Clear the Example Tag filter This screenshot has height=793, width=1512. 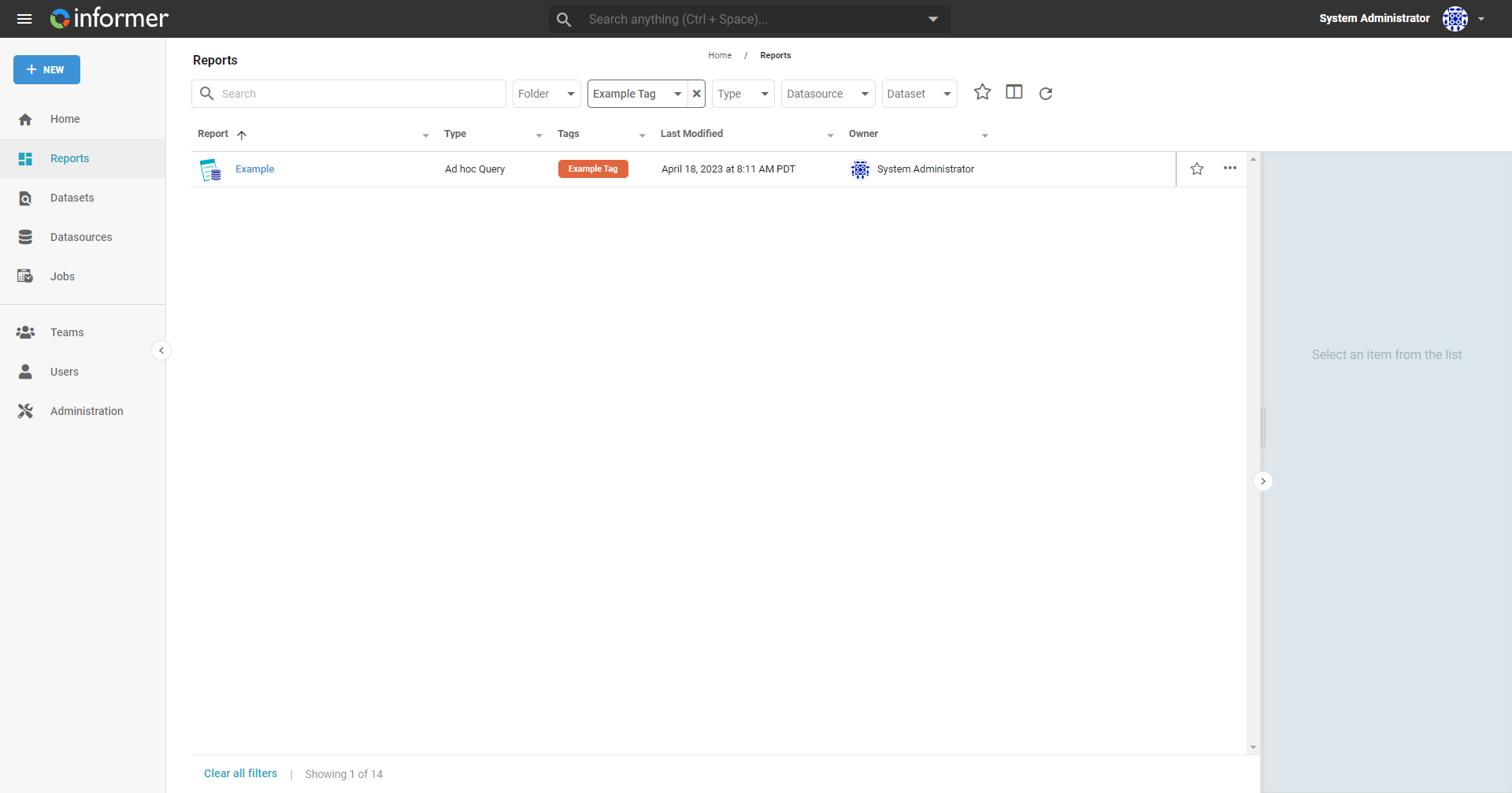click(697, 94)
